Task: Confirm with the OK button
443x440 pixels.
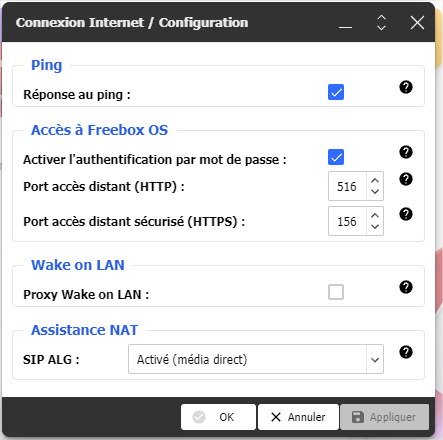Action: tap(218, 417)
